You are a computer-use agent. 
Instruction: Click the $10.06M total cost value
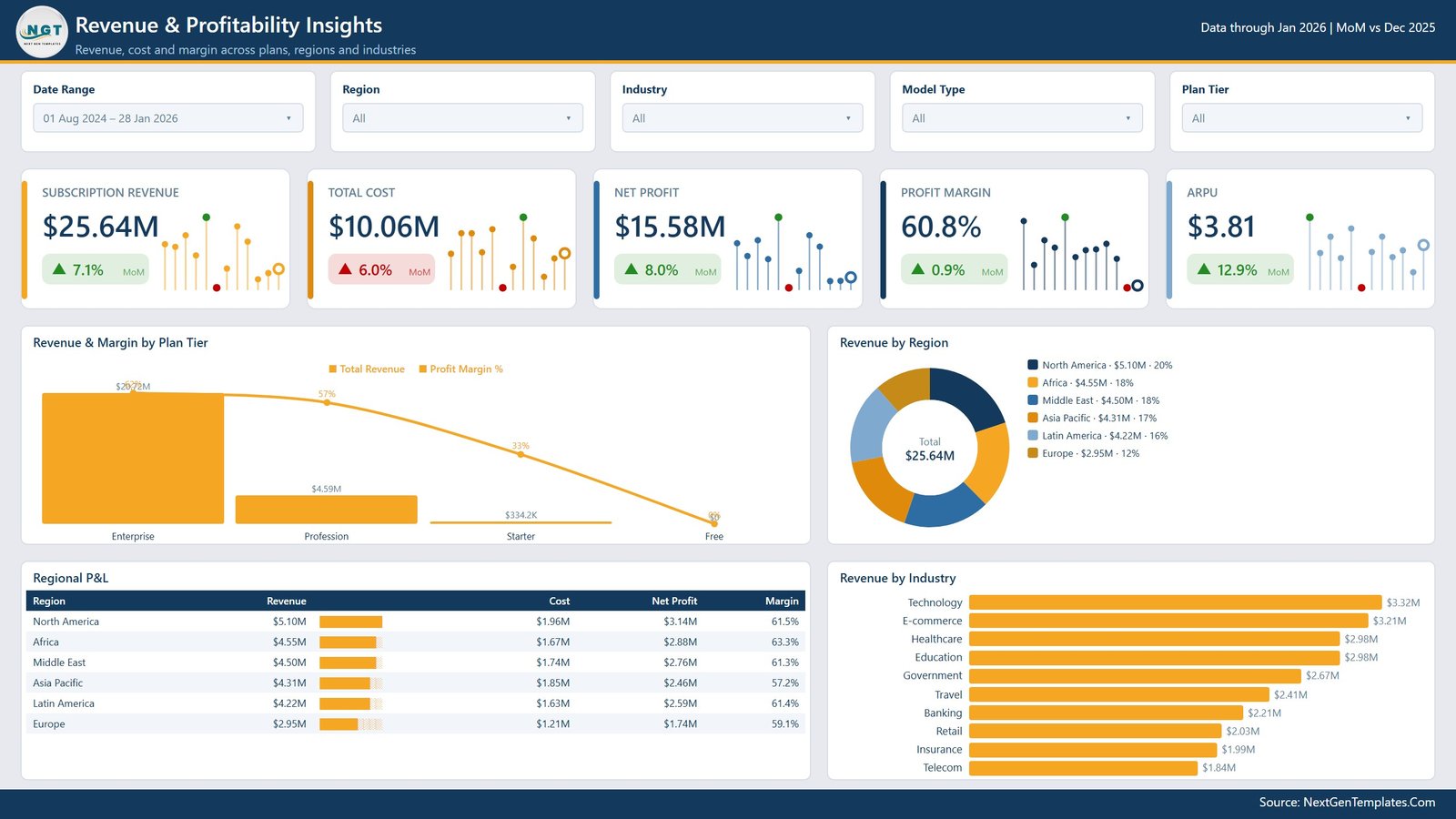pos(384,227)
